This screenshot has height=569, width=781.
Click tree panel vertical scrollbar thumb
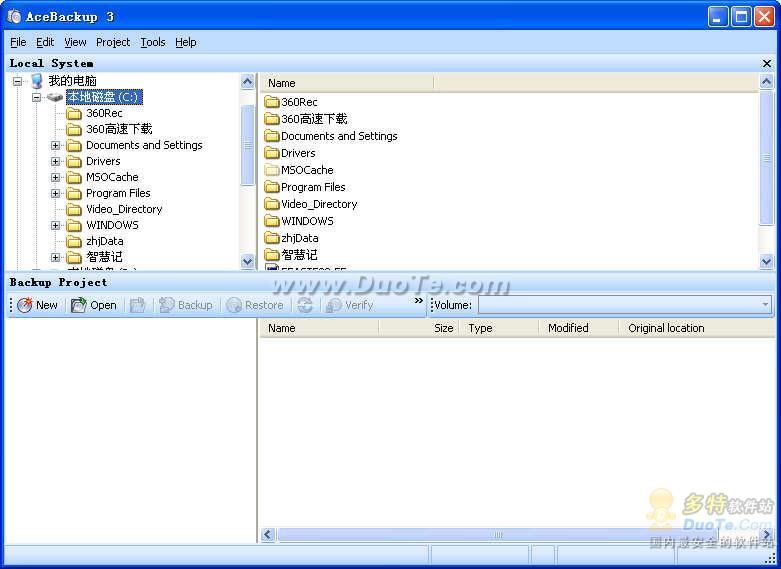(247, 144)
